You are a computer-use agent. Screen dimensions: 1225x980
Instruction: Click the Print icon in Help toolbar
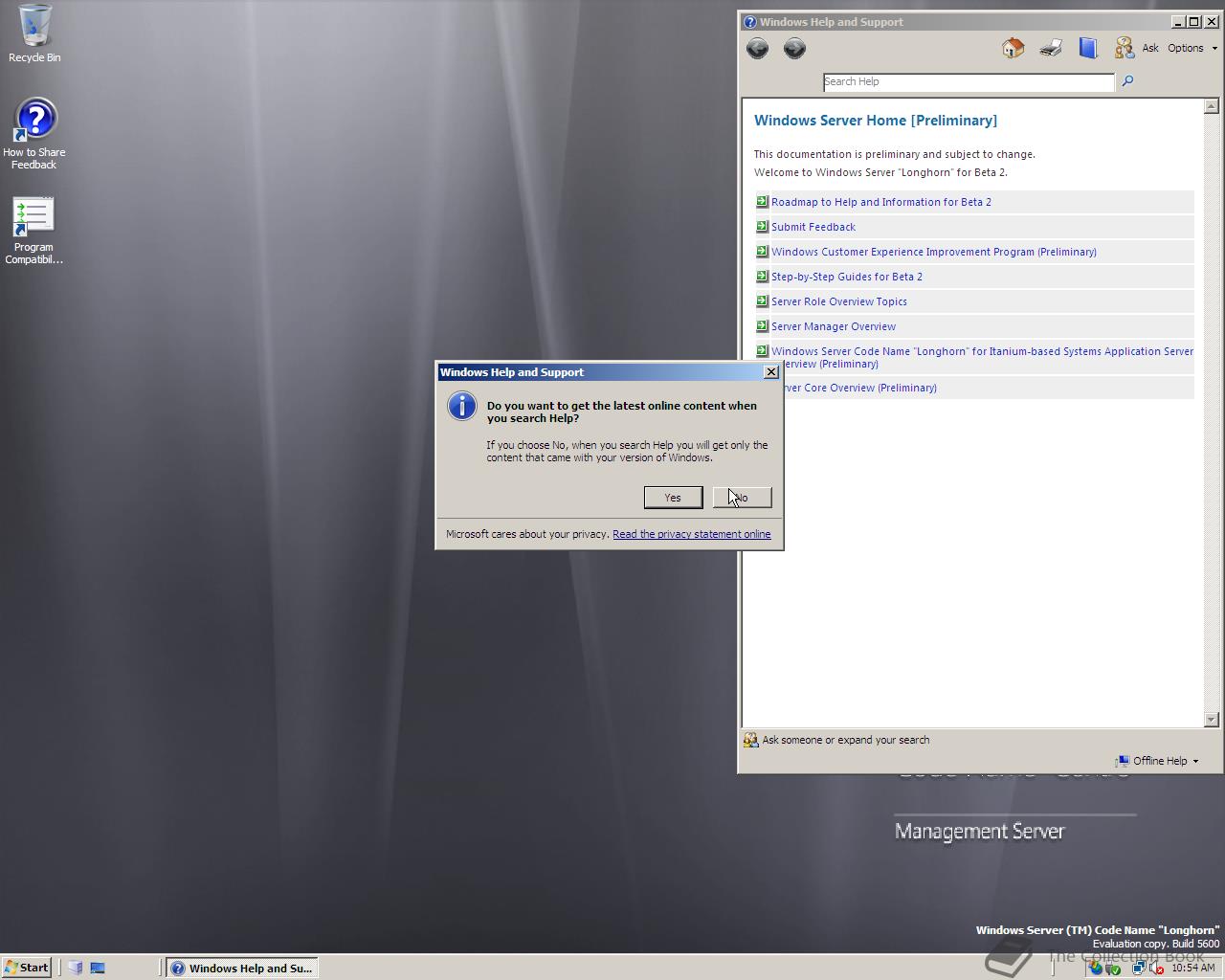(x=1051, y=48)
